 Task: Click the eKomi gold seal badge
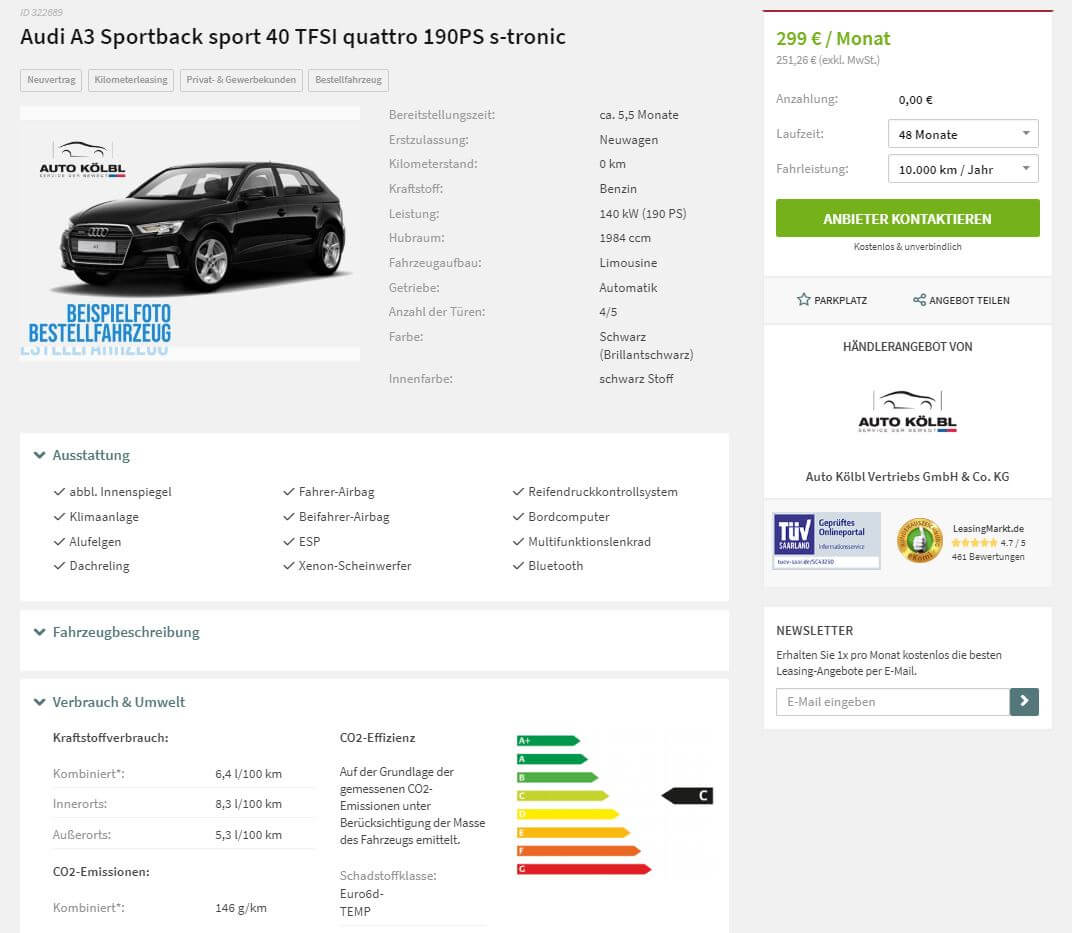point(920,541)
